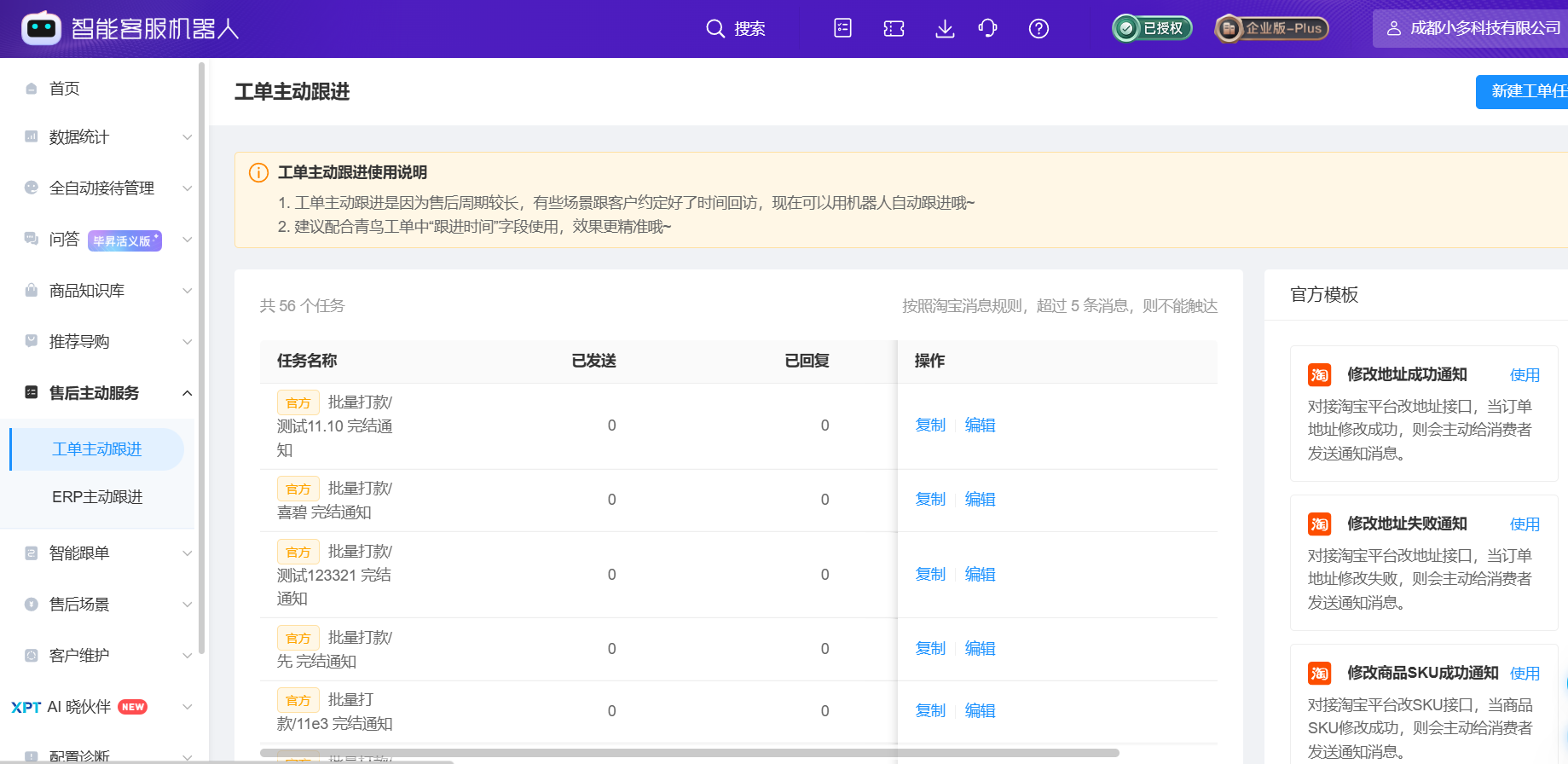Click the robot logo icon in header

(x=41, y=28)
